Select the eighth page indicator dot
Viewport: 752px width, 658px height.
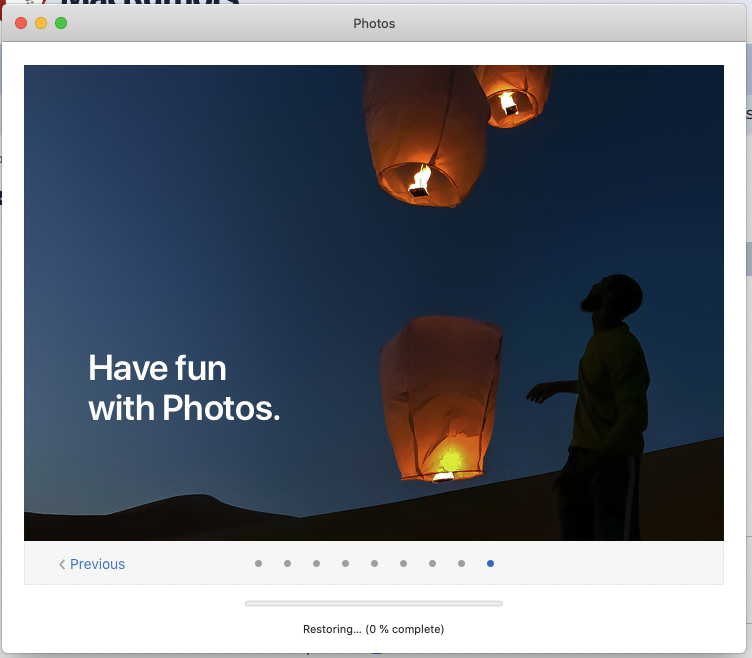pos(461,564)
